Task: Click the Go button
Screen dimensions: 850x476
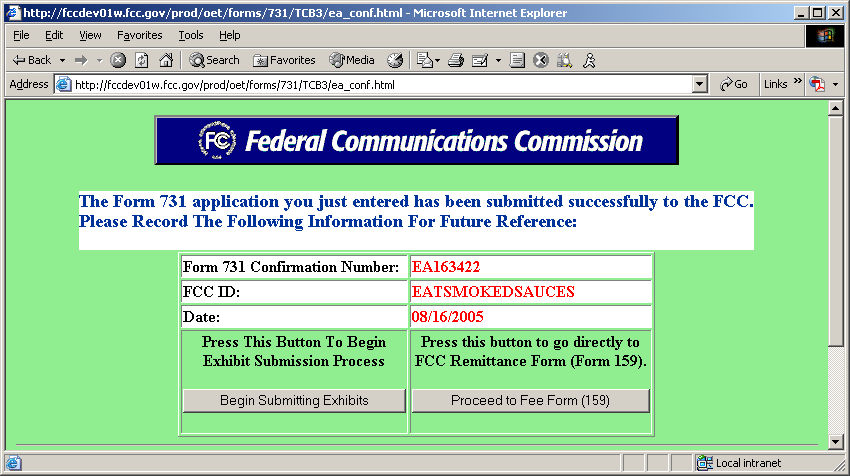Action: [733, 85]
